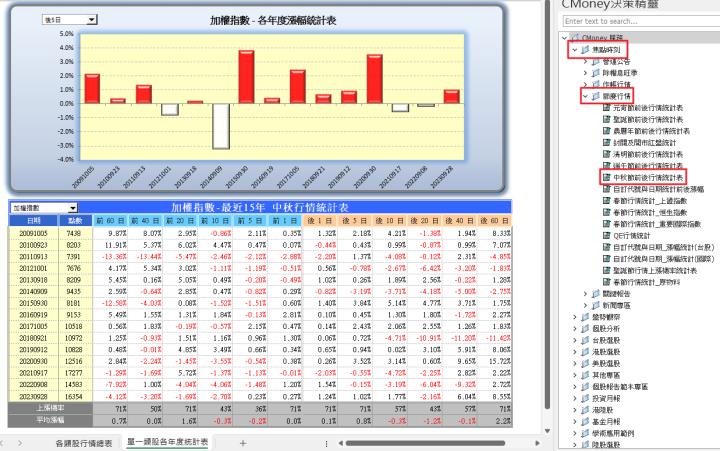Click the 其他專區 folder icon
The height and width of the screenshot is (451, 720).
pyautogui.click(x=585, y=375)
